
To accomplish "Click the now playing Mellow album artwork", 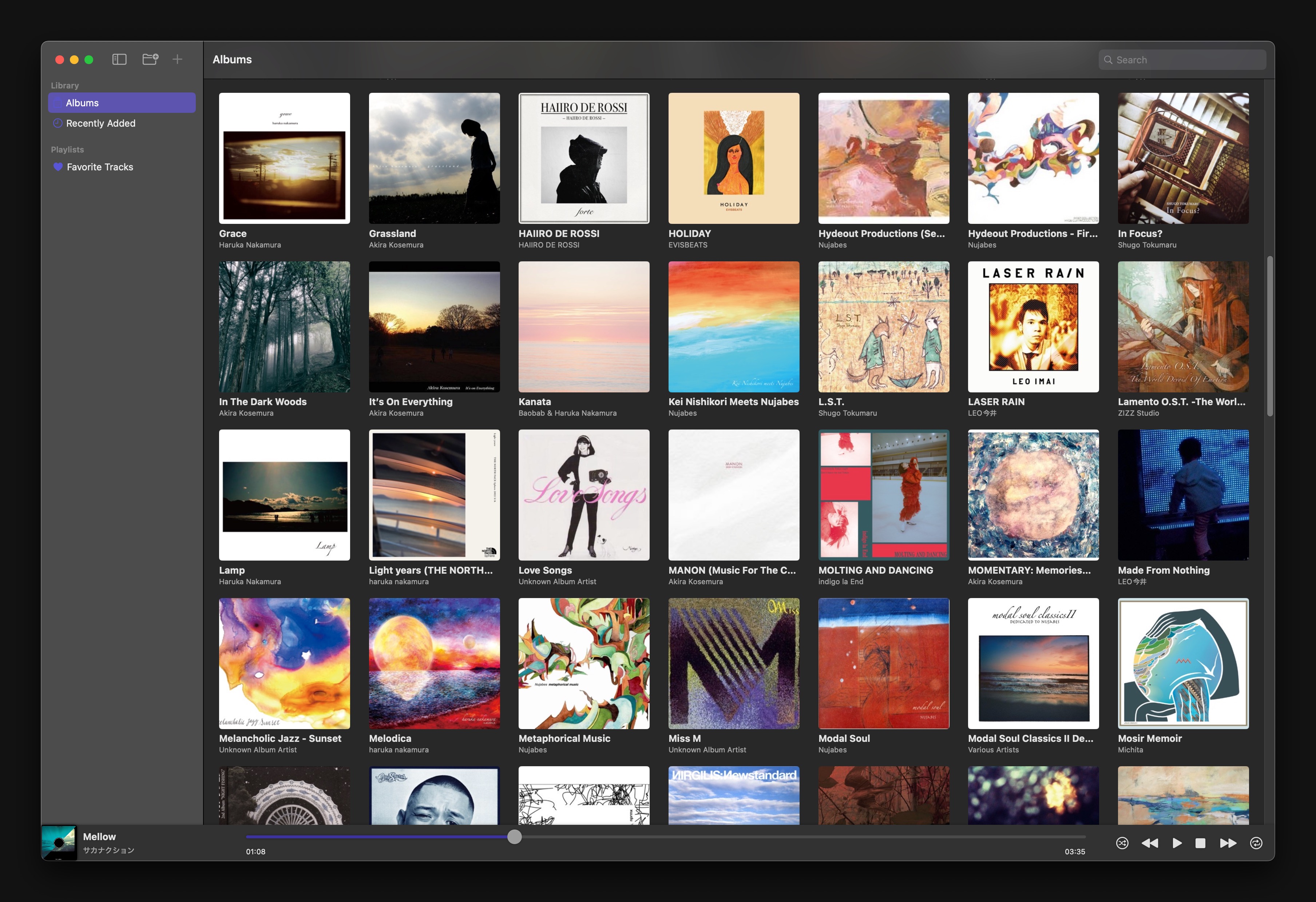I will click(x=59, y=843).
